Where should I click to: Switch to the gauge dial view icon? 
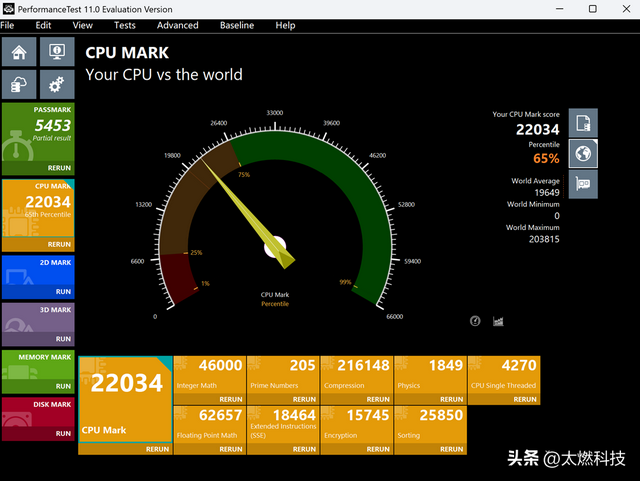(x=475, y=321)
